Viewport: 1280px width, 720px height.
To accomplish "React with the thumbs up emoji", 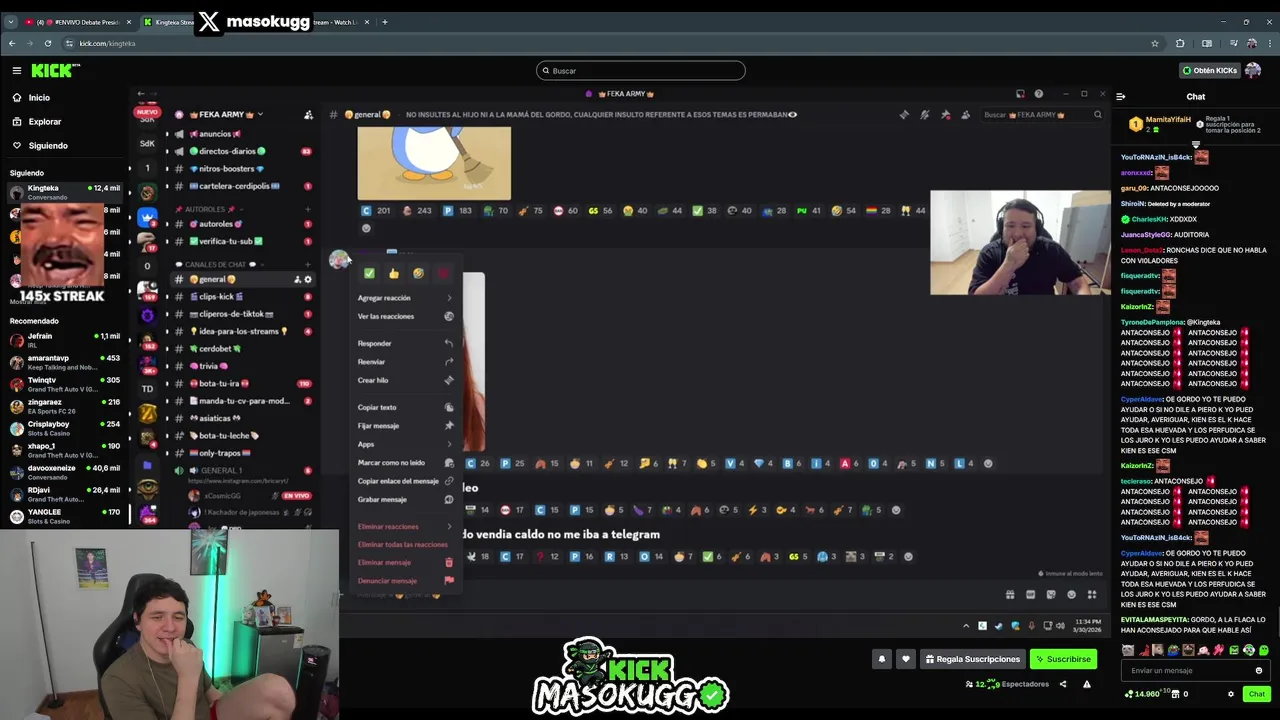I will pyautogui.click(x=394, y=273).
